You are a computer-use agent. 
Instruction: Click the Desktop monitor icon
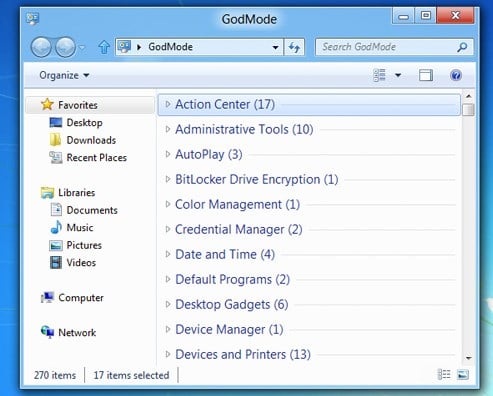pos(56,123)
